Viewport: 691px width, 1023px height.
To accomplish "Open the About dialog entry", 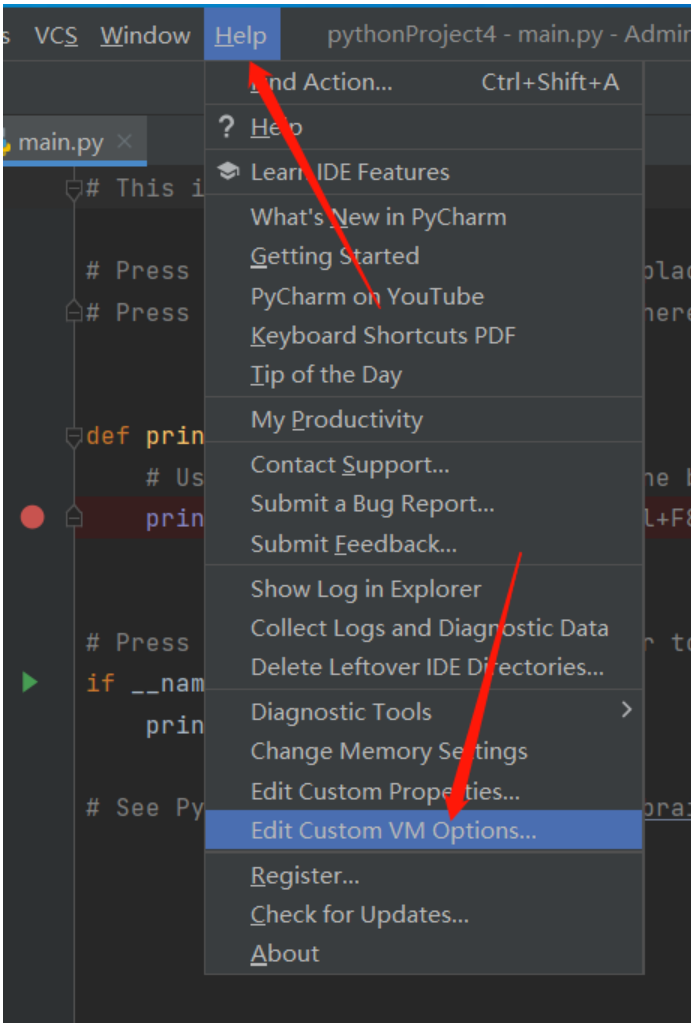I will coord(285,954).
